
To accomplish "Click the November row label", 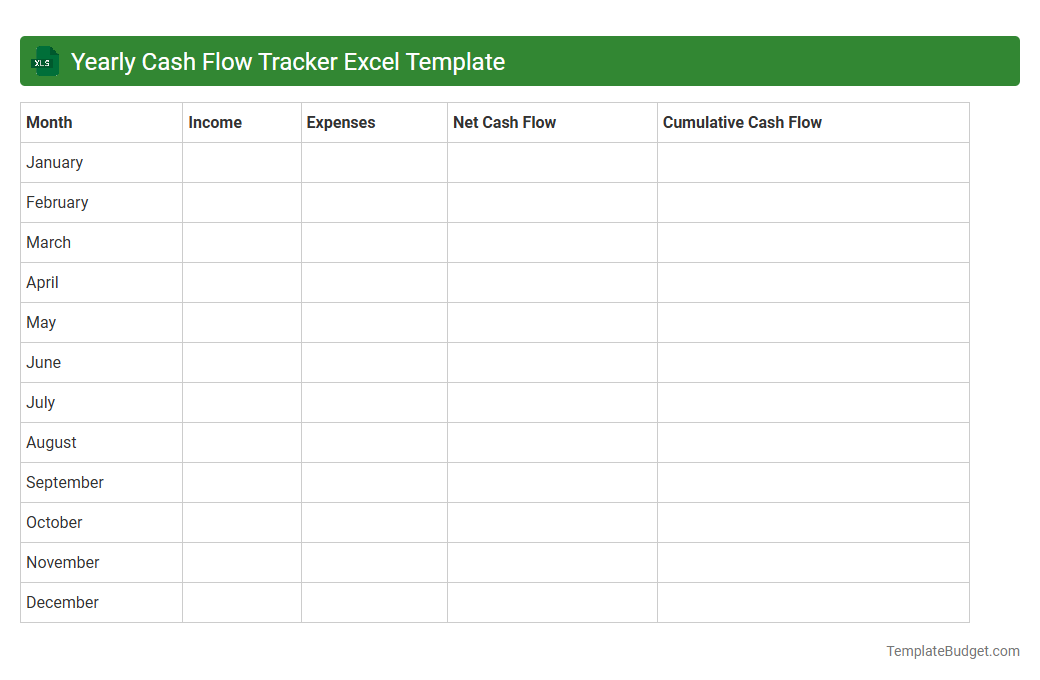I will tap(62, 562).
